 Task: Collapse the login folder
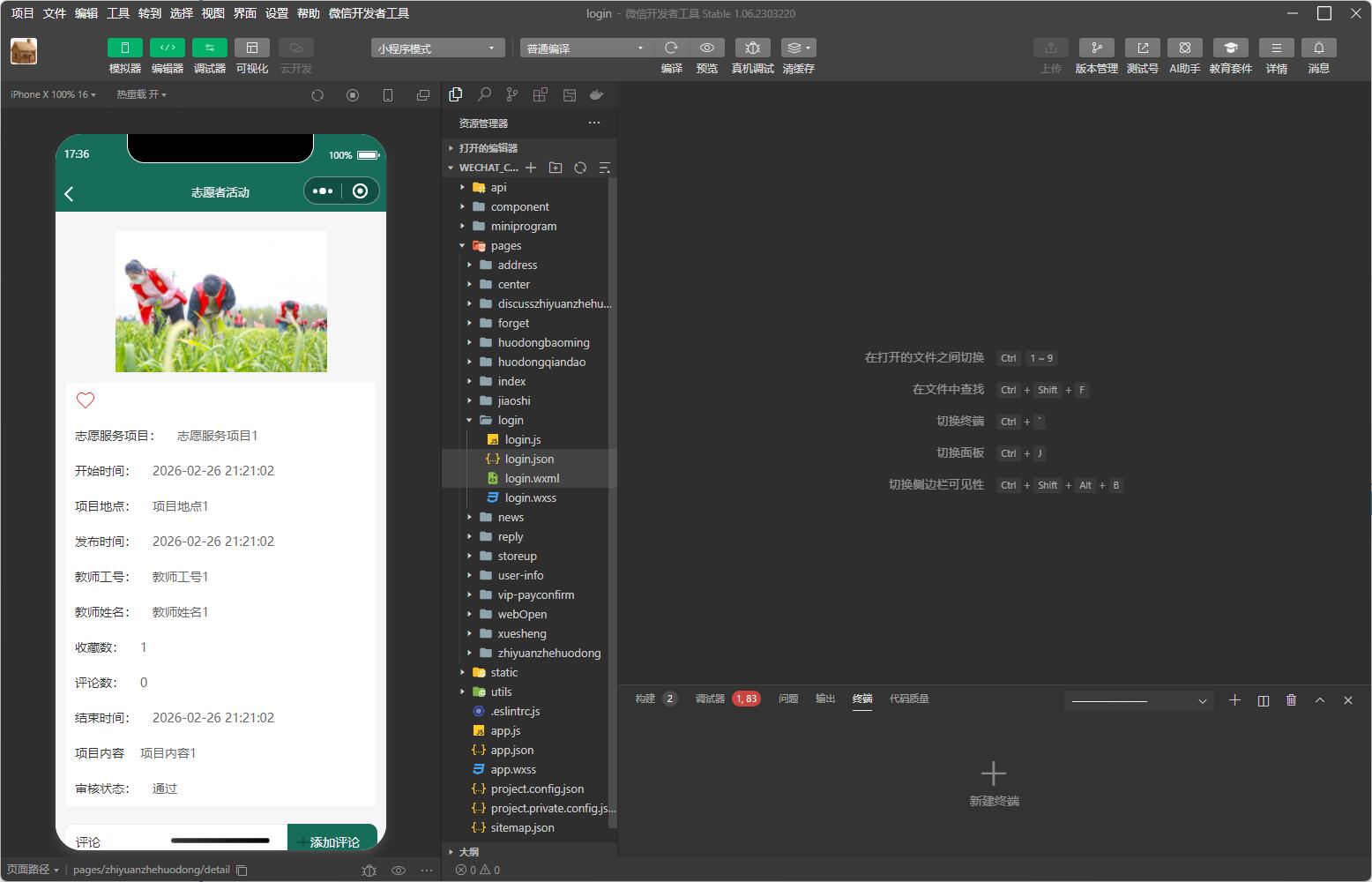526,420
